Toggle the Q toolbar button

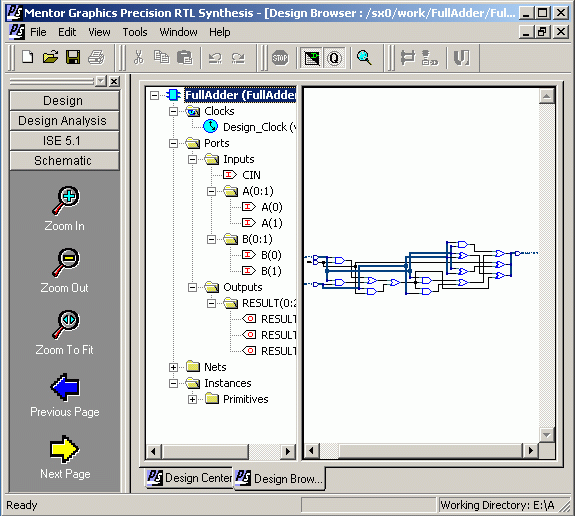pyautogui.click(x=334, y=58)
